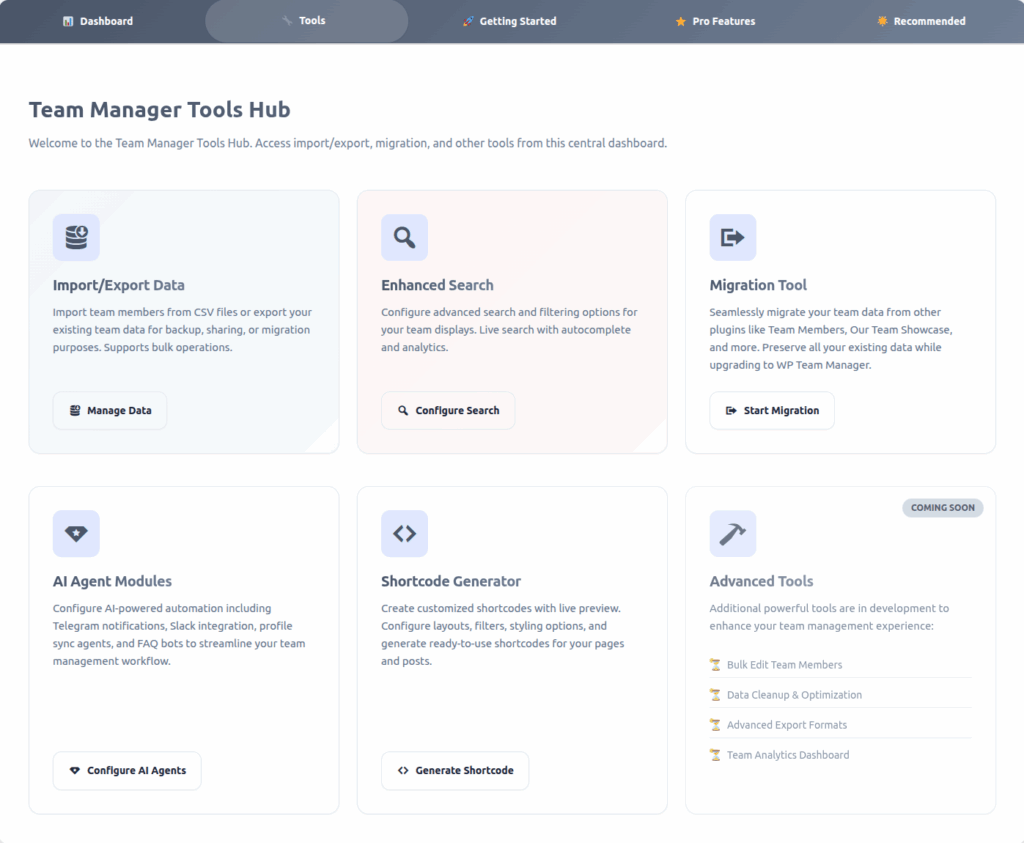This screenshot has width=1024, height=843.
Task: Click the Shortcode Generator code brackets icon
Action: tap(404, 534)
